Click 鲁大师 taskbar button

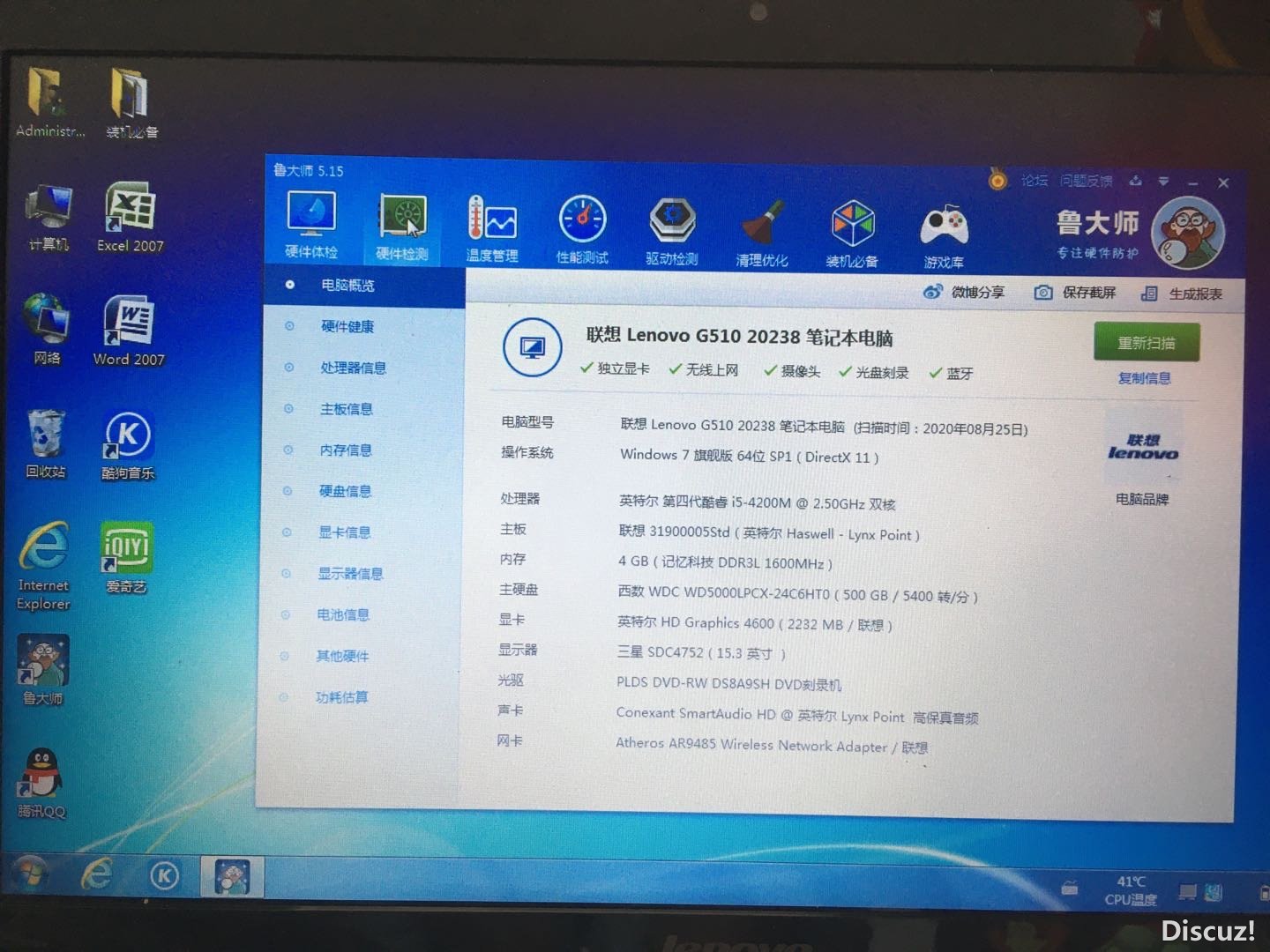[231, 877]
